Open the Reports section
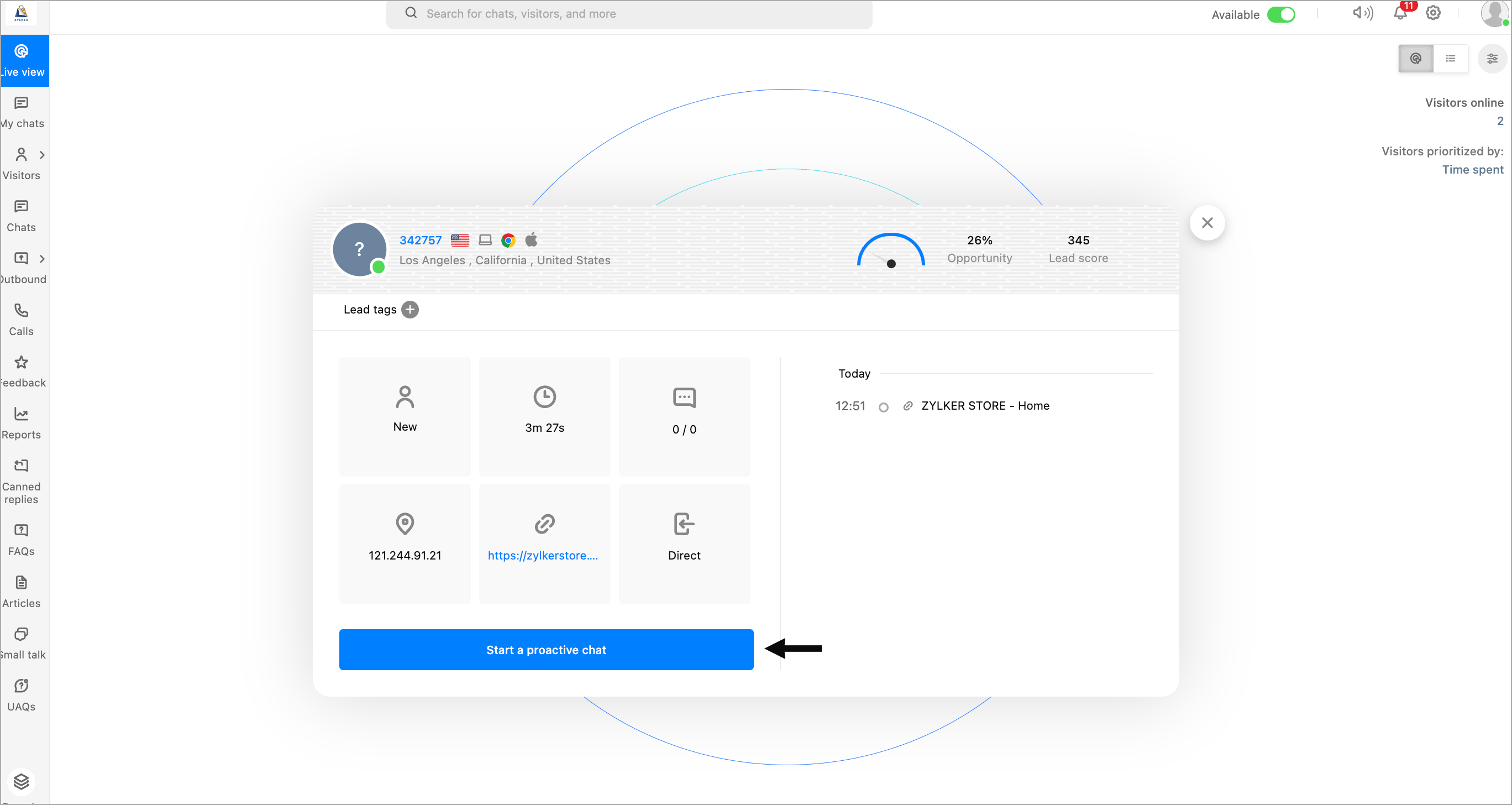Screen dimensions: 1512x805 point(21,424)
